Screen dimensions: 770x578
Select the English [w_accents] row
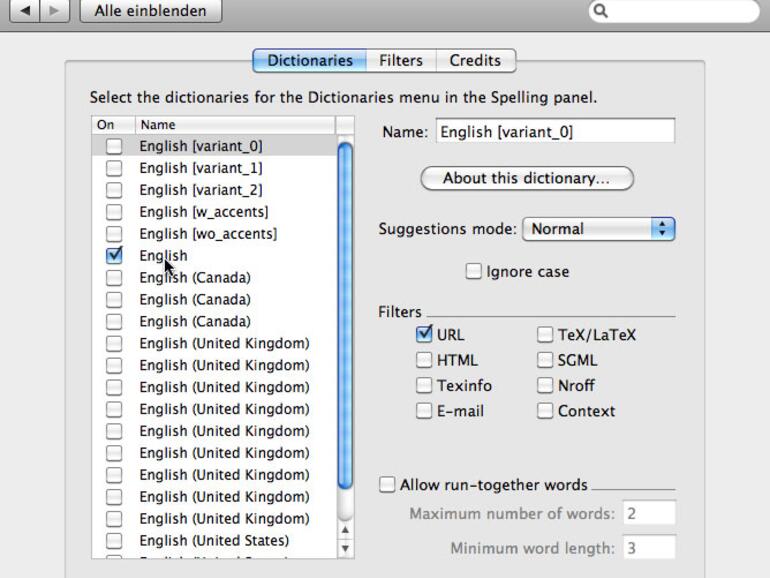click(215, 212)
